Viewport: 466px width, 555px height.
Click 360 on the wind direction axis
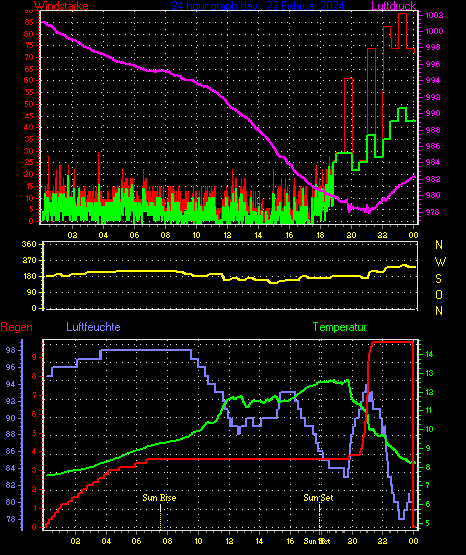pos(29,244)
